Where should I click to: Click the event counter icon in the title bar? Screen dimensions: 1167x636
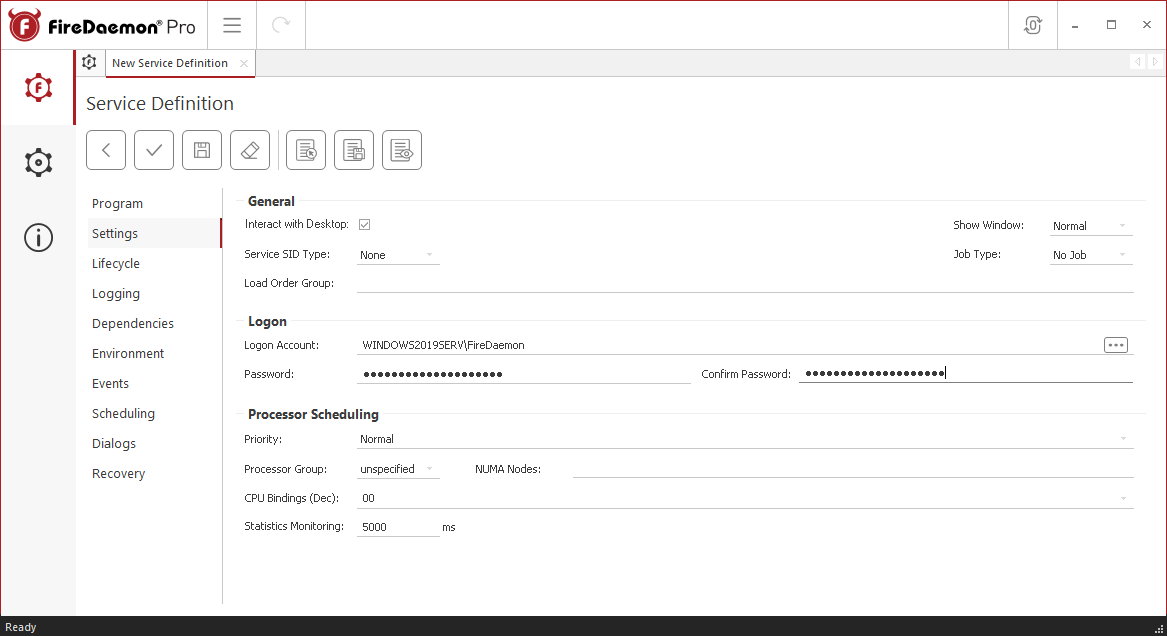(1032, 24)
